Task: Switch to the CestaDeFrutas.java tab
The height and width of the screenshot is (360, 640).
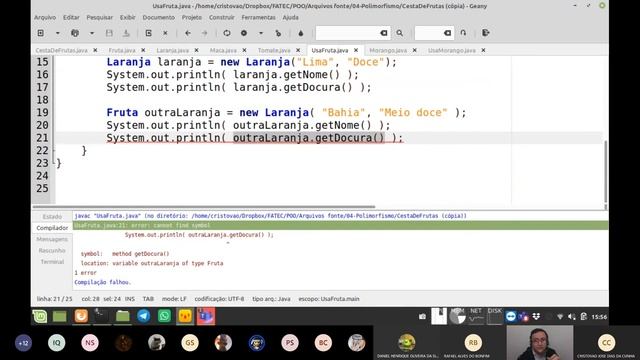Action: click(x=62, y=50)
